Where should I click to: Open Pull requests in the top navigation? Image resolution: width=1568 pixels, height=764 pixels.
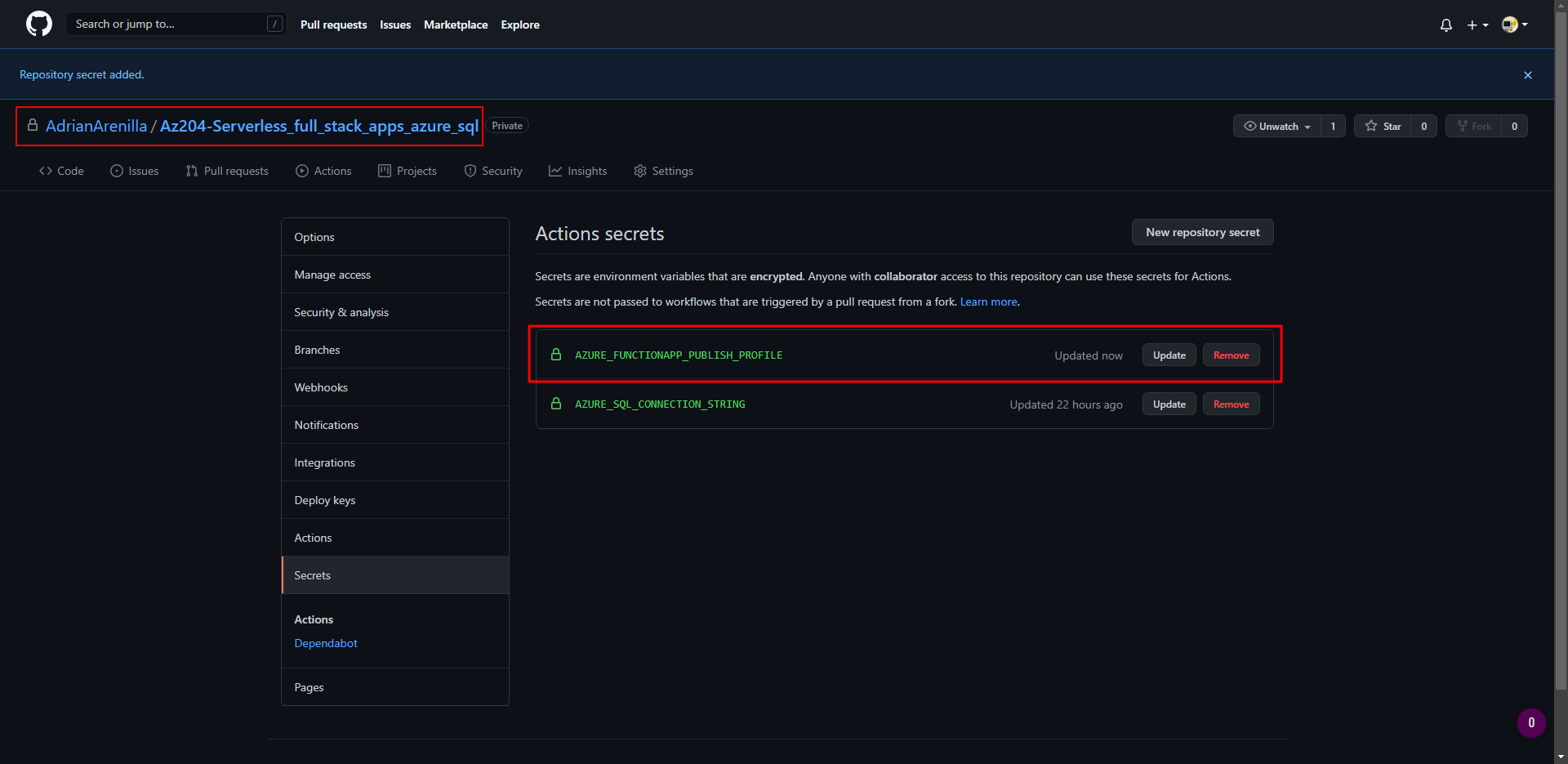coord(333,25)
